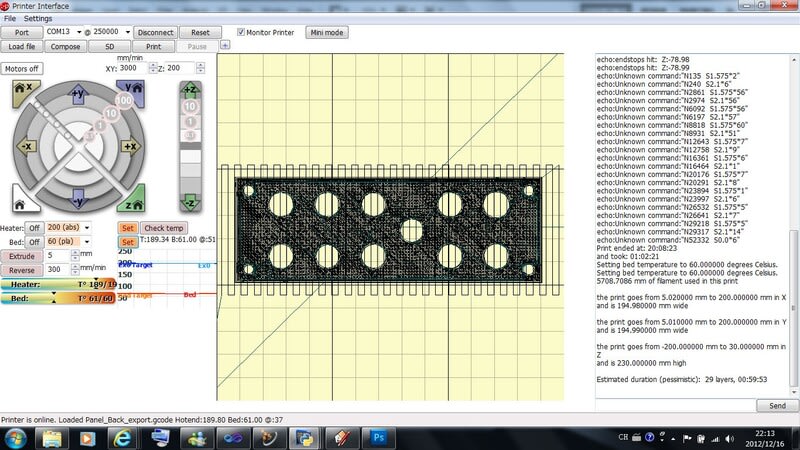Open Internet Explorer from taskbar
800x450 pixels.
pos(122,438)
